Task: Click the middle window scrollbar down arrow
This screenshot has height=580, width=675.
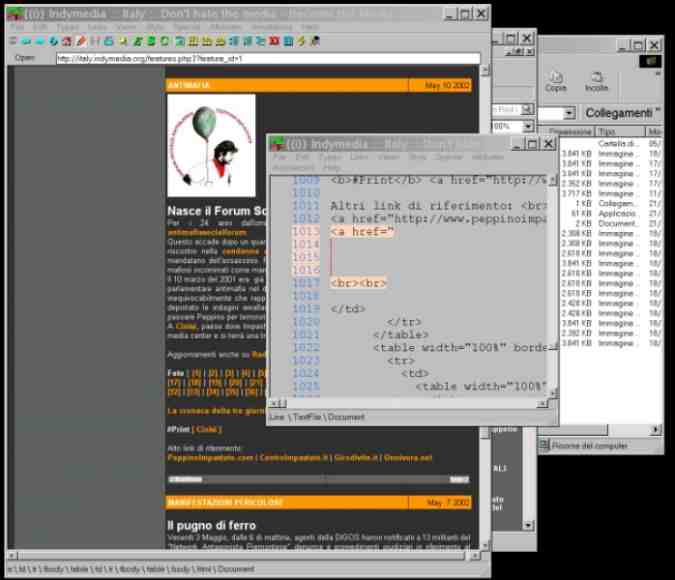Action: [528, 525]
